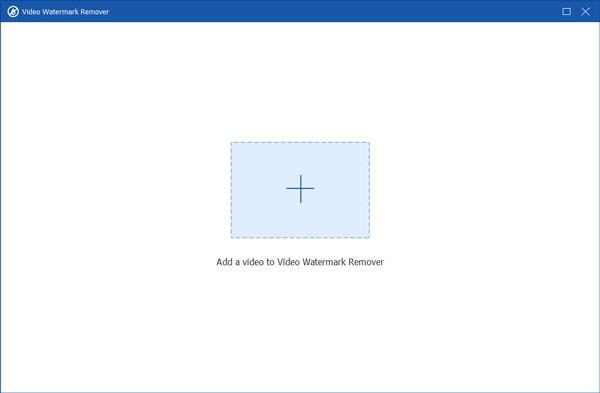This screenshot has width=600, height=393.
Task: Click 'Add a video to Video Watermark Remover' text
Action: pos(300,262)
